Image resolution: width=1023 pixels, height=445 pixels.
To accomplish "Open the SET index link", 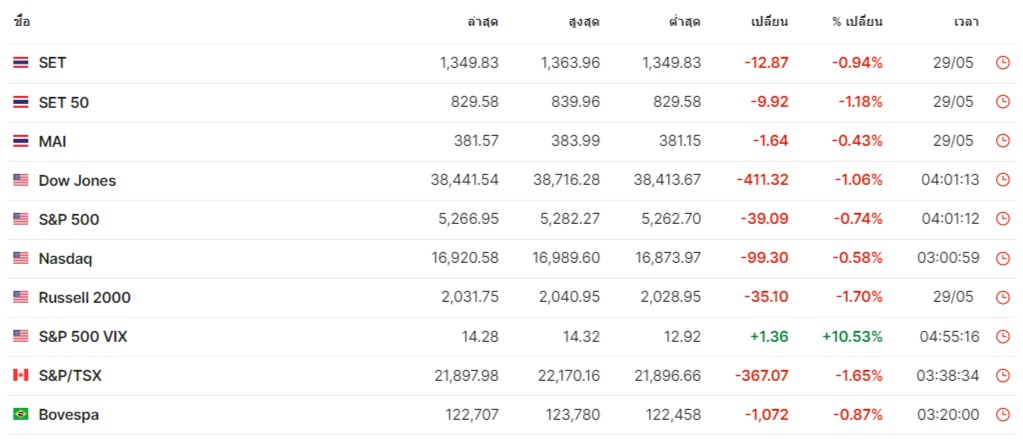I will coord(52,63).
